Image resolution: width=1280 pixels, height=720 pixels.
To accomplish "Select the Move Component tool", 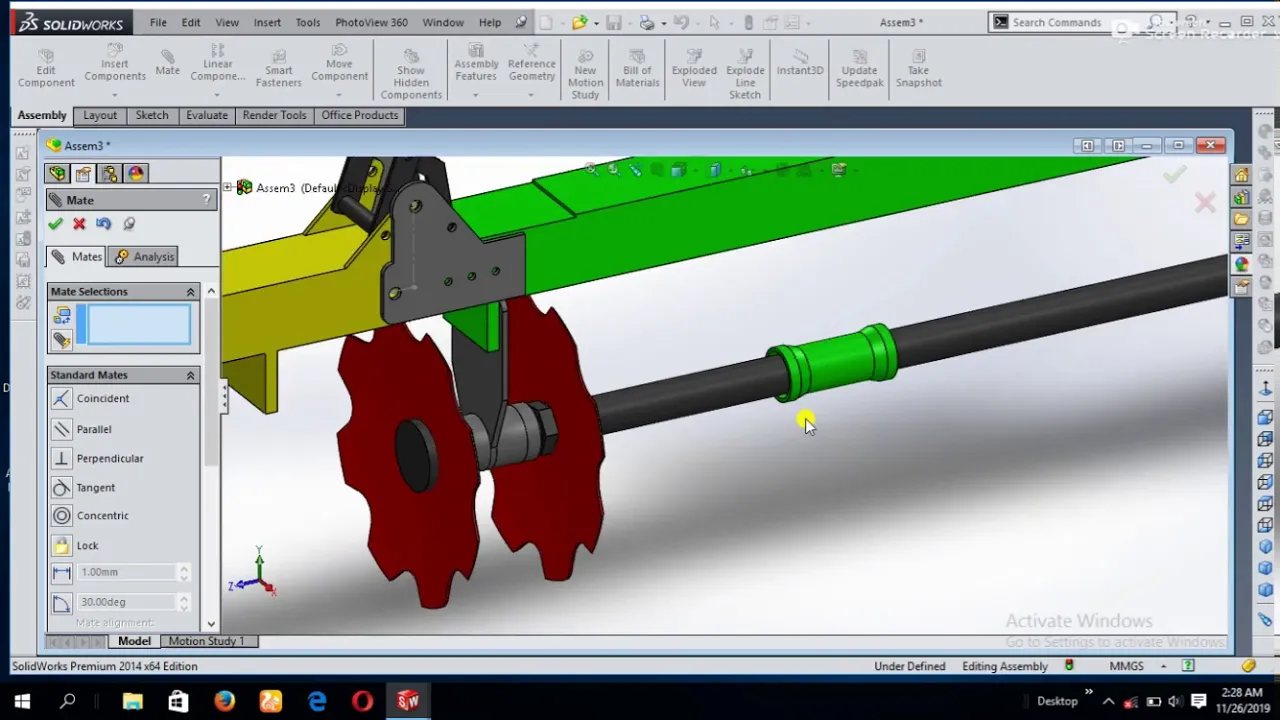I will pos(339,63).
